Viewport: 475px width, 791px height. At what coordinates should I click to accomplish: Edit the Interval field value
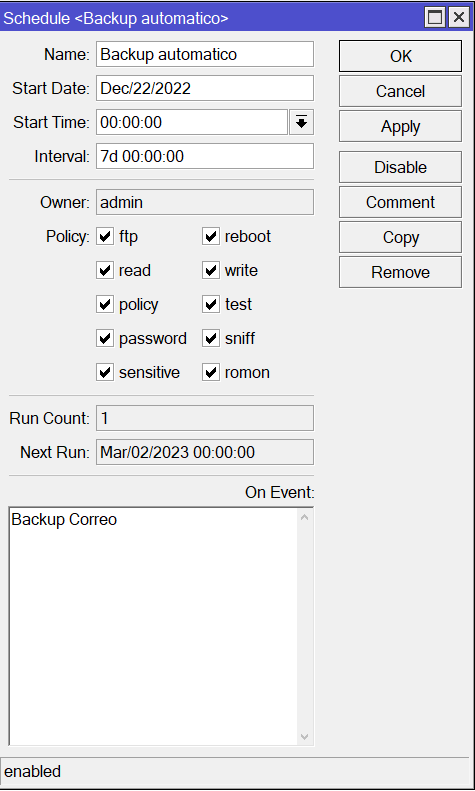pos(205,156)
